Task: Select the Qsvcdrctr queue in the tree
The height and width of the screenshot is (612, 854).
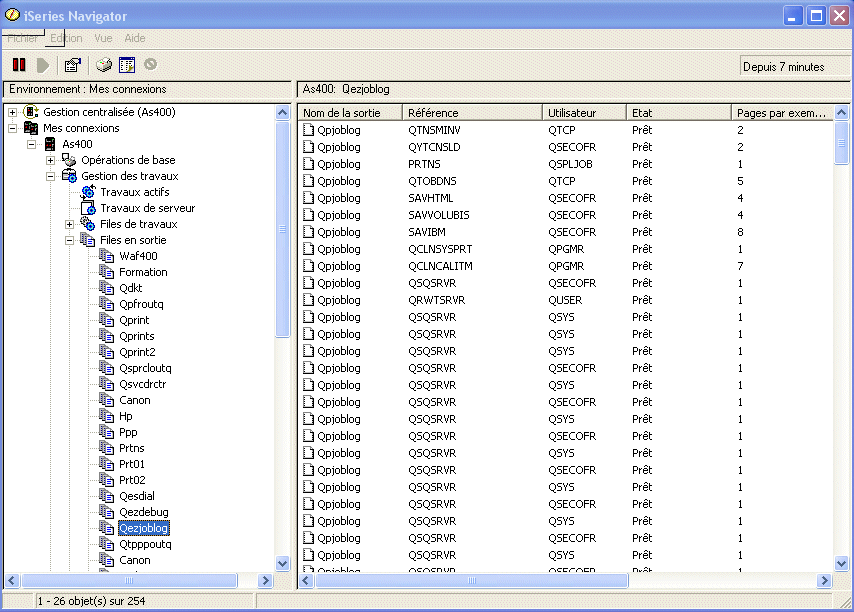Action: tap(143, 384)
